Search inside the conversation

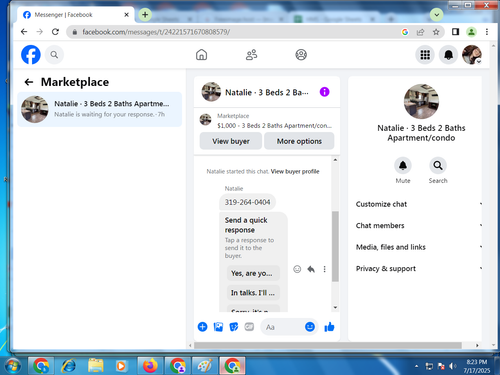pos(438,165)
